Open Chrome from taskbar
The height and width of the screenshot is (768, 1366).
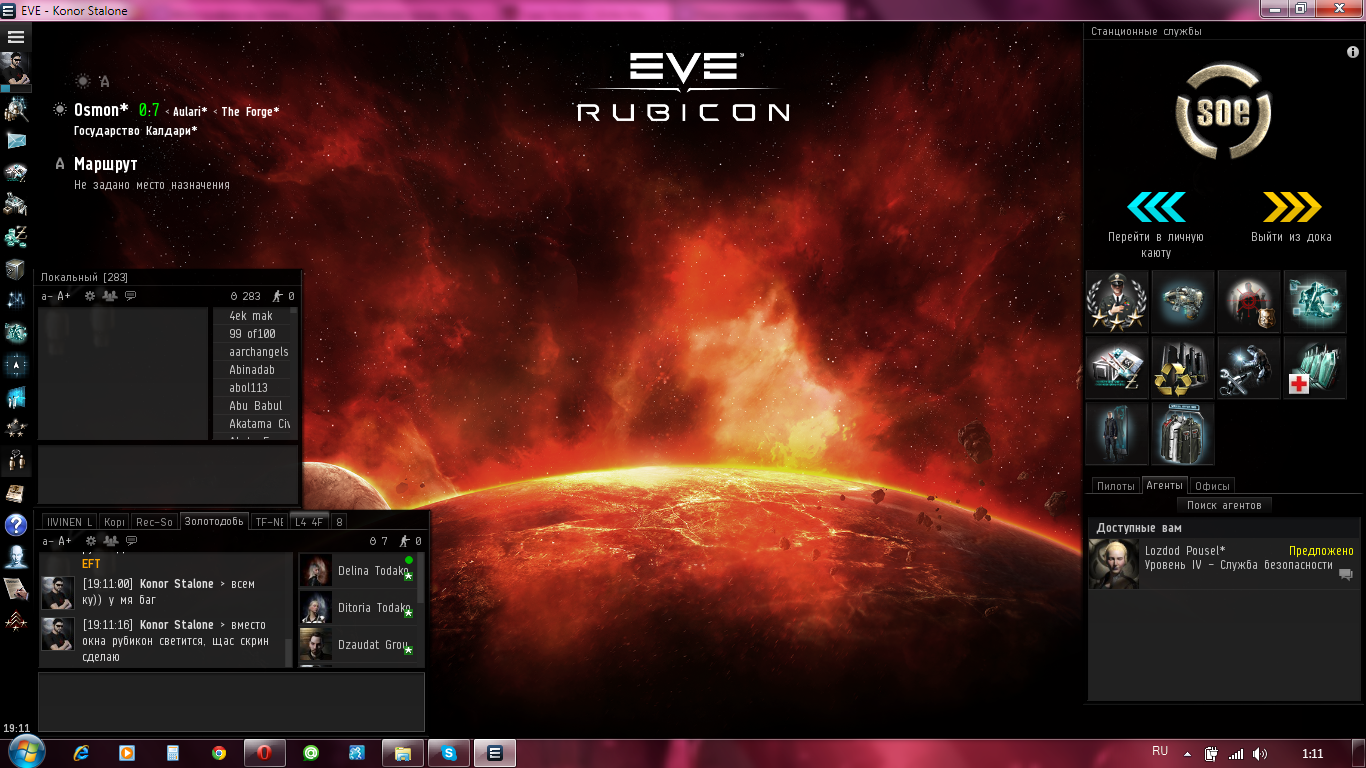pyautogui.click(x=218, y=753)
